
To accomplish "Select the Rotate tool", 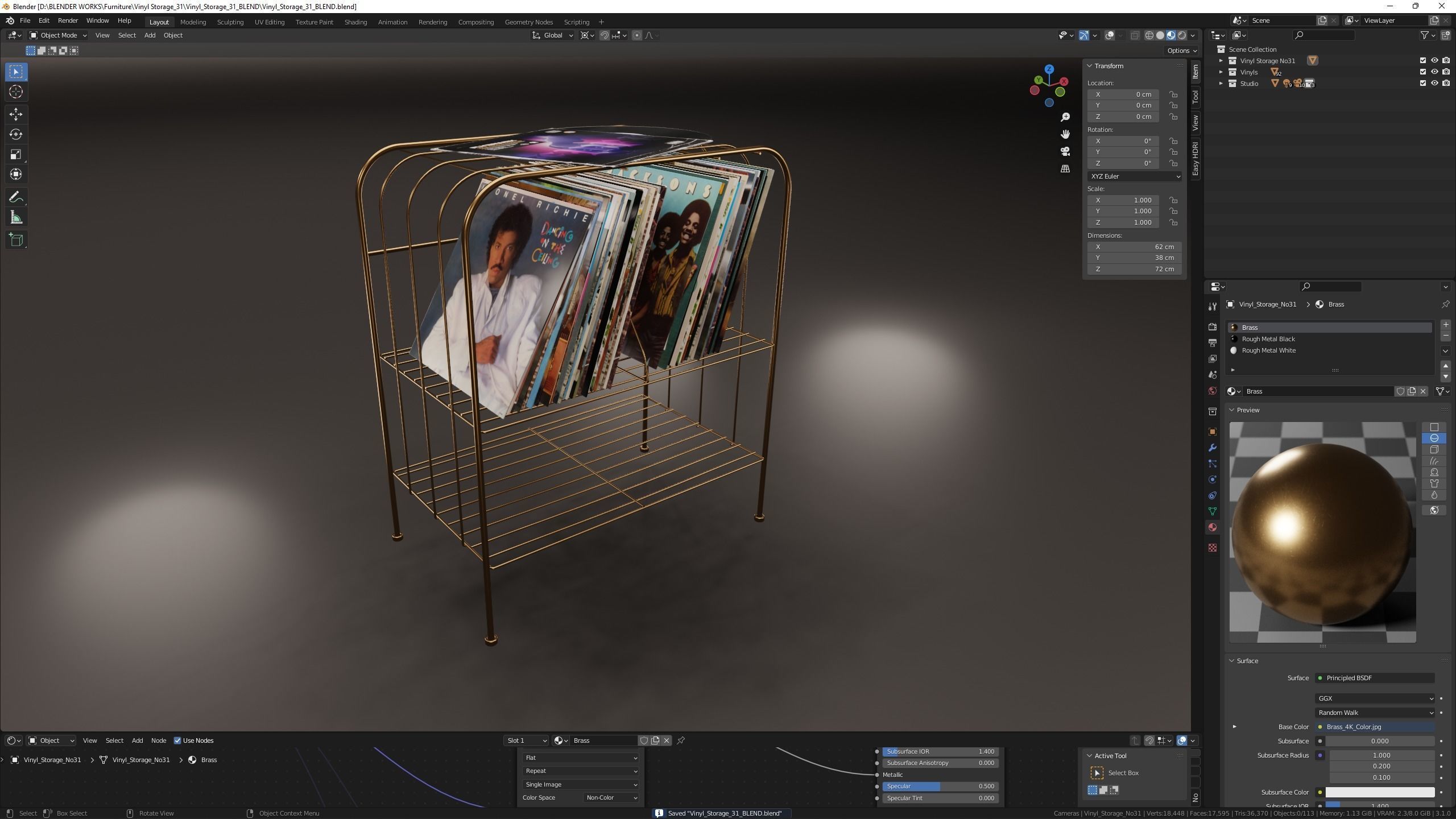I will click(16, 134).
